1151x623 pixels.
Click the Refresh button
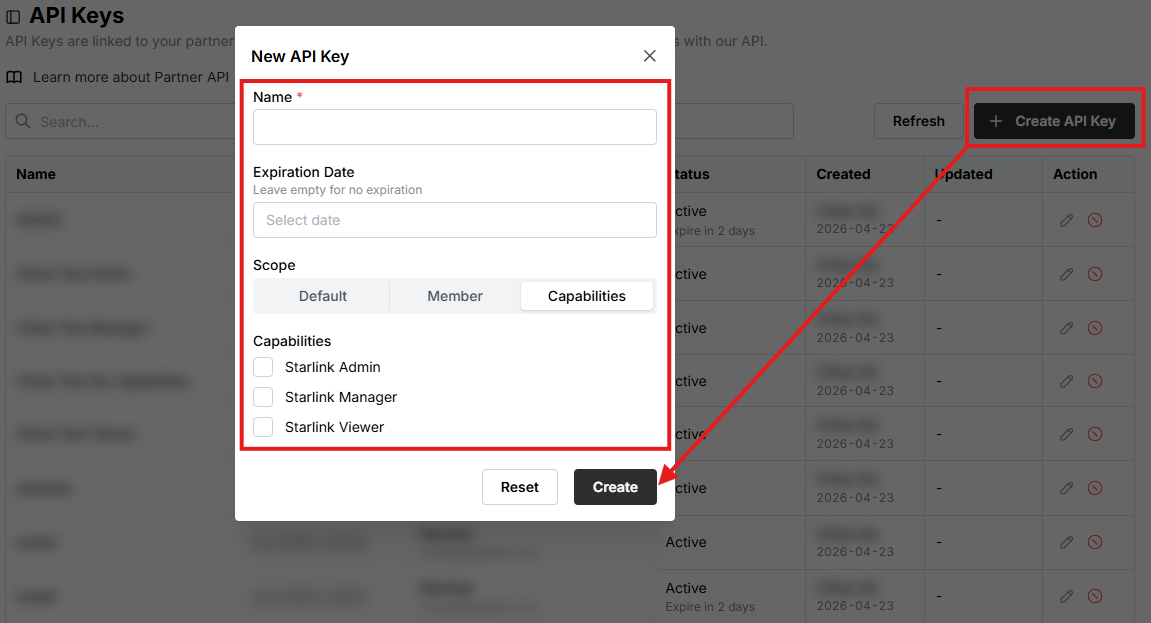click(918, 121)
